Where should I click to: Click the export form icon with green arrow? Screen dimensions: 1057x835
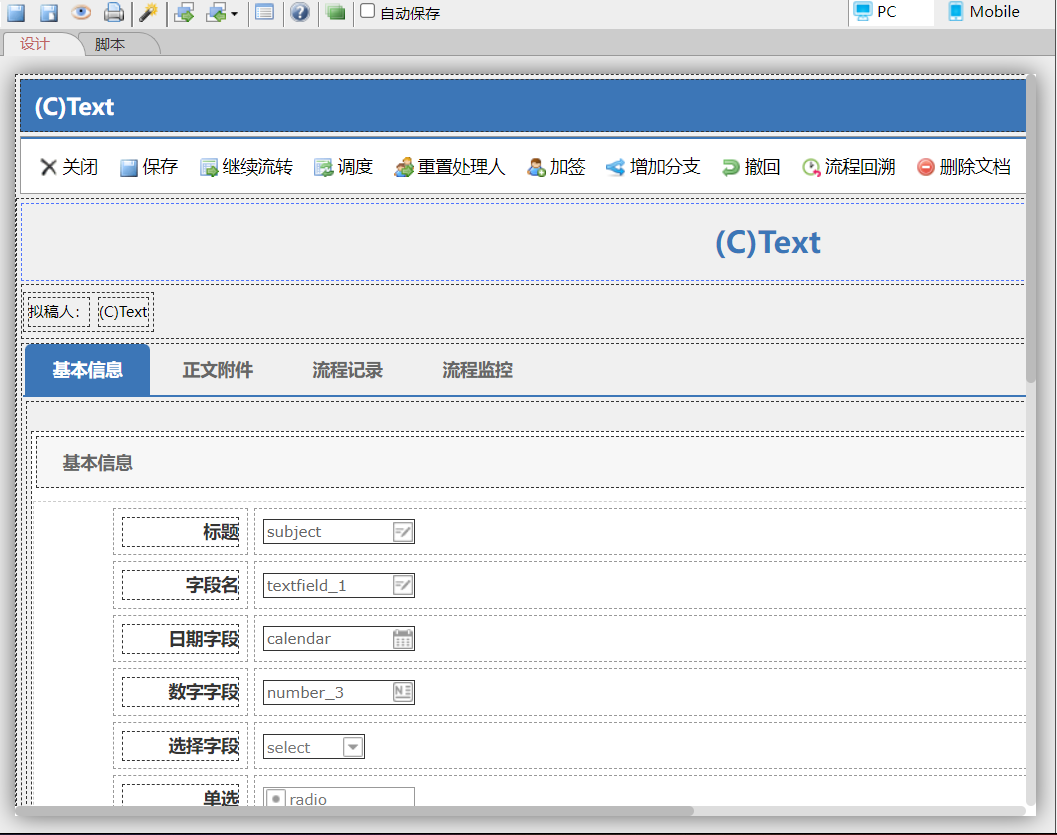[183, 12]
